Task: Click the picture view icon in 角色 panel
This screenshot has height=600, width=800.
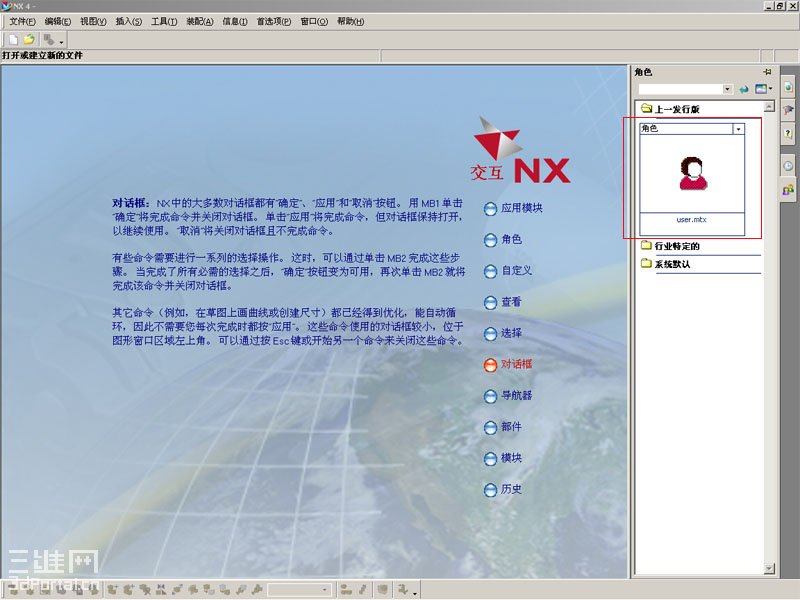Action: click(761, 89)
